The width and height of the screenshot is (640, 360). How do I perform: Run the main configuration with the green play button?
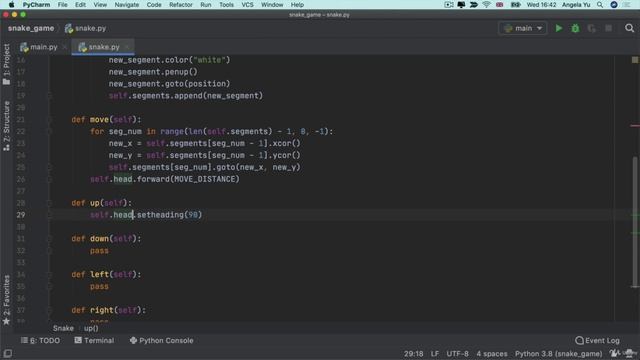559,28
